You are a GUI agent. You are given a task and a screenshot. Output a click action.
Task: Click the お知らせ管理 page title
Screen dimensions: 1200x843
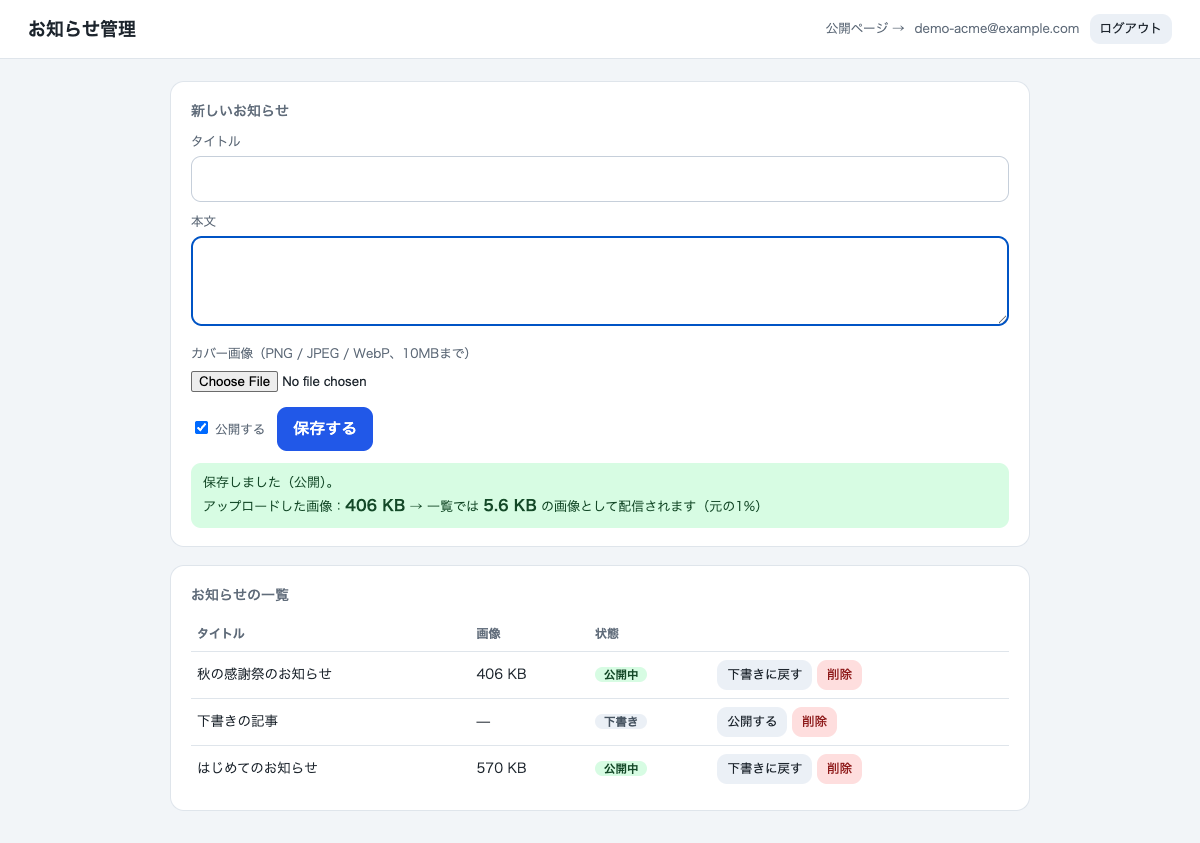(x=82, y=29)
